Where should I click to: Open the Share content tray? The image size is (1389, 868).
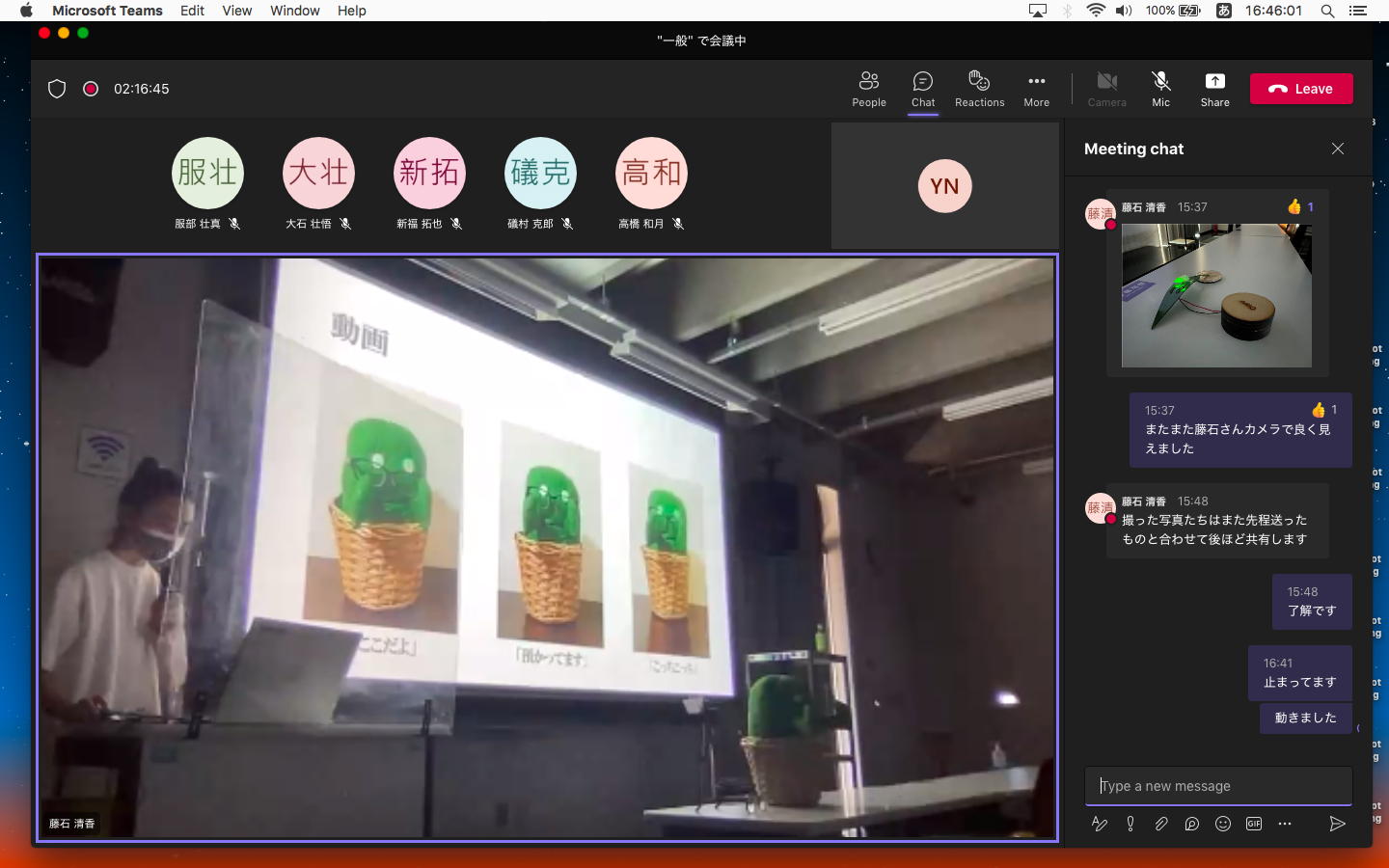click(1214, 89)
